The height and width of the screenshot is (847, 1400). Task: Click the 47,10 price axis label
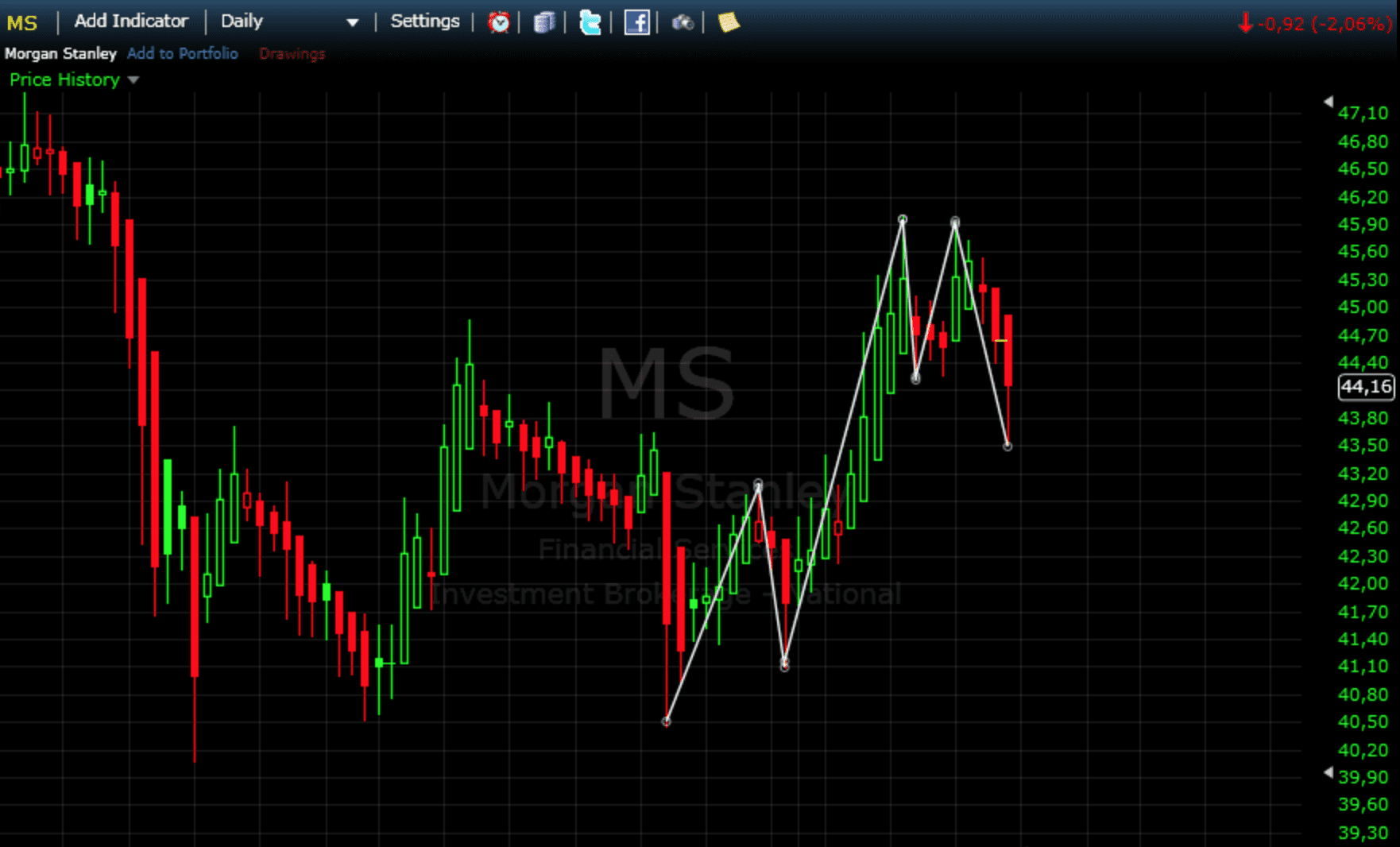pos(1363,113)
